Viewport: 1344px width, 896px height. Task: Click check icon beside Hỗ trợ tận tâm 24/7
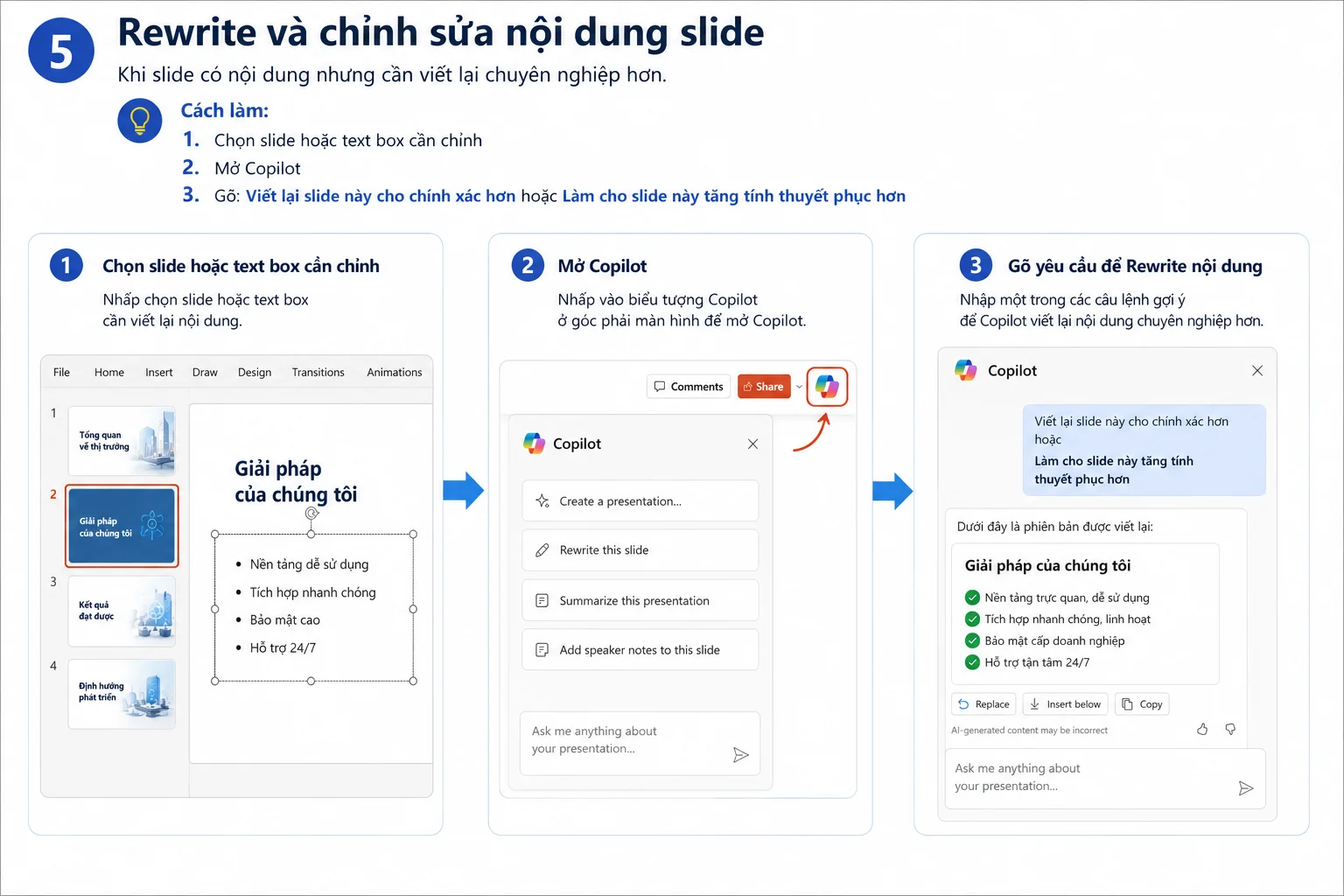tap(972, 662)
